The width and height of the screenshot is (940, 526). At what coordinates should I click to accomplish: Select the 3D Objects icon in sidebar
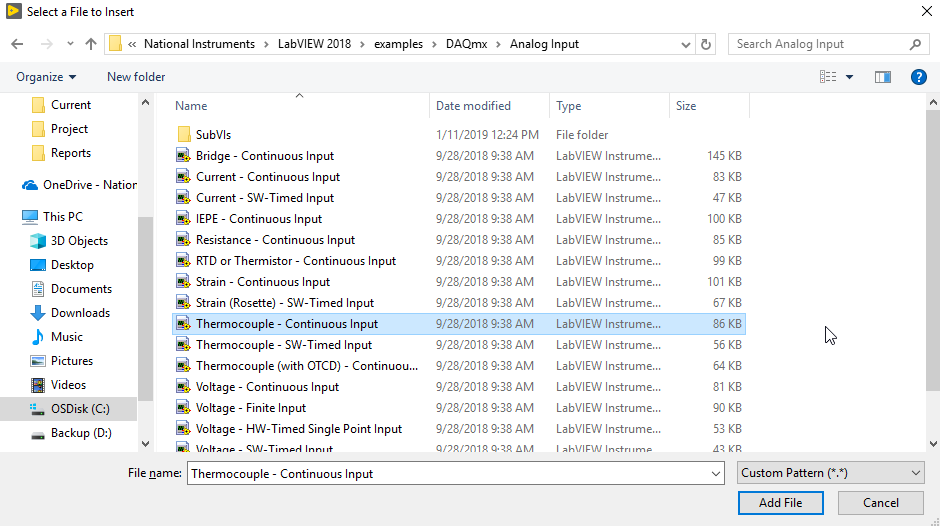coord(38,241)
